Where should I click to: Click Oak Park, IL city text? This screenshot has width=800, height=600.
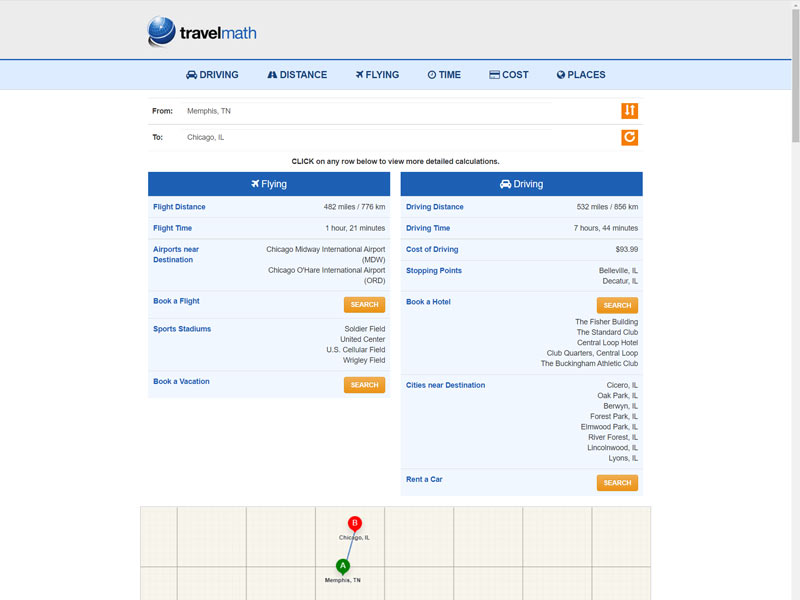(x=617, y=395)
